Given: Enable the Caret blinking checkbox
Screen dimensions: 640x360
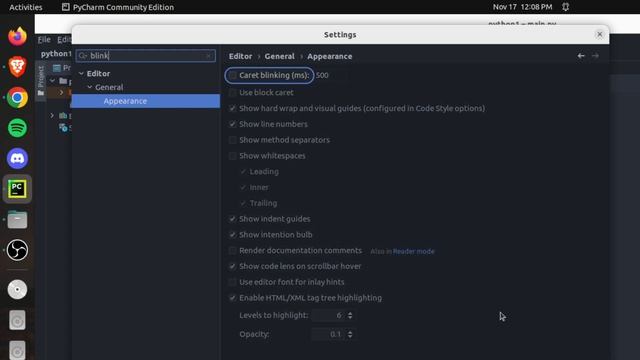Looking at the screenshot, I should point(233,75).
